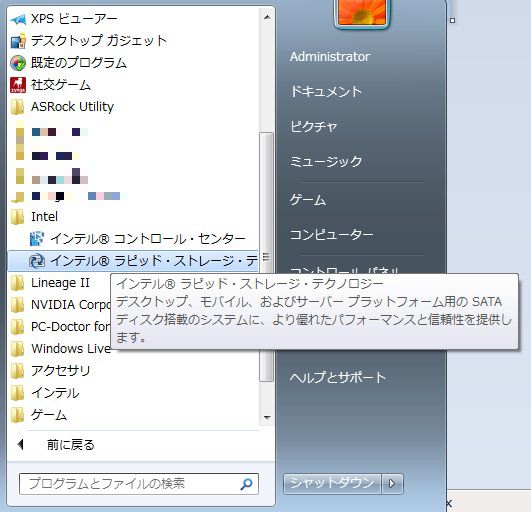
Task: Click the Lineage II folder icon
Action: pos(18,283)
